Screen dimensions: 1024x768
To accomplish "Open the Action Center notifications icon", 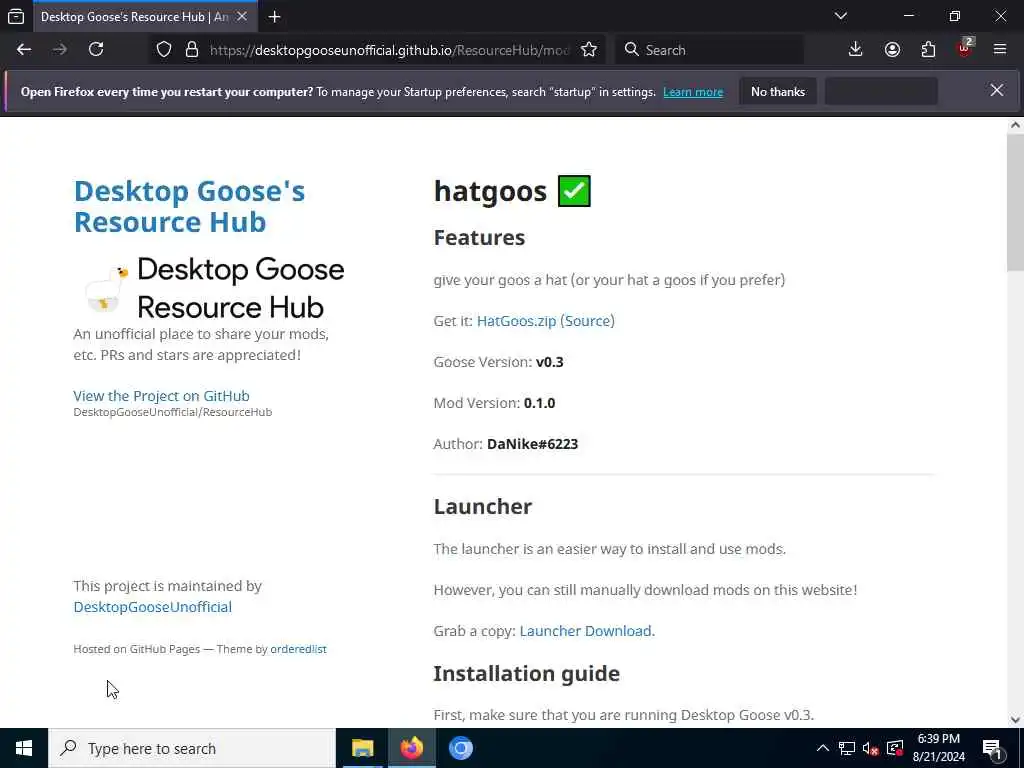I will click(992, 748).
